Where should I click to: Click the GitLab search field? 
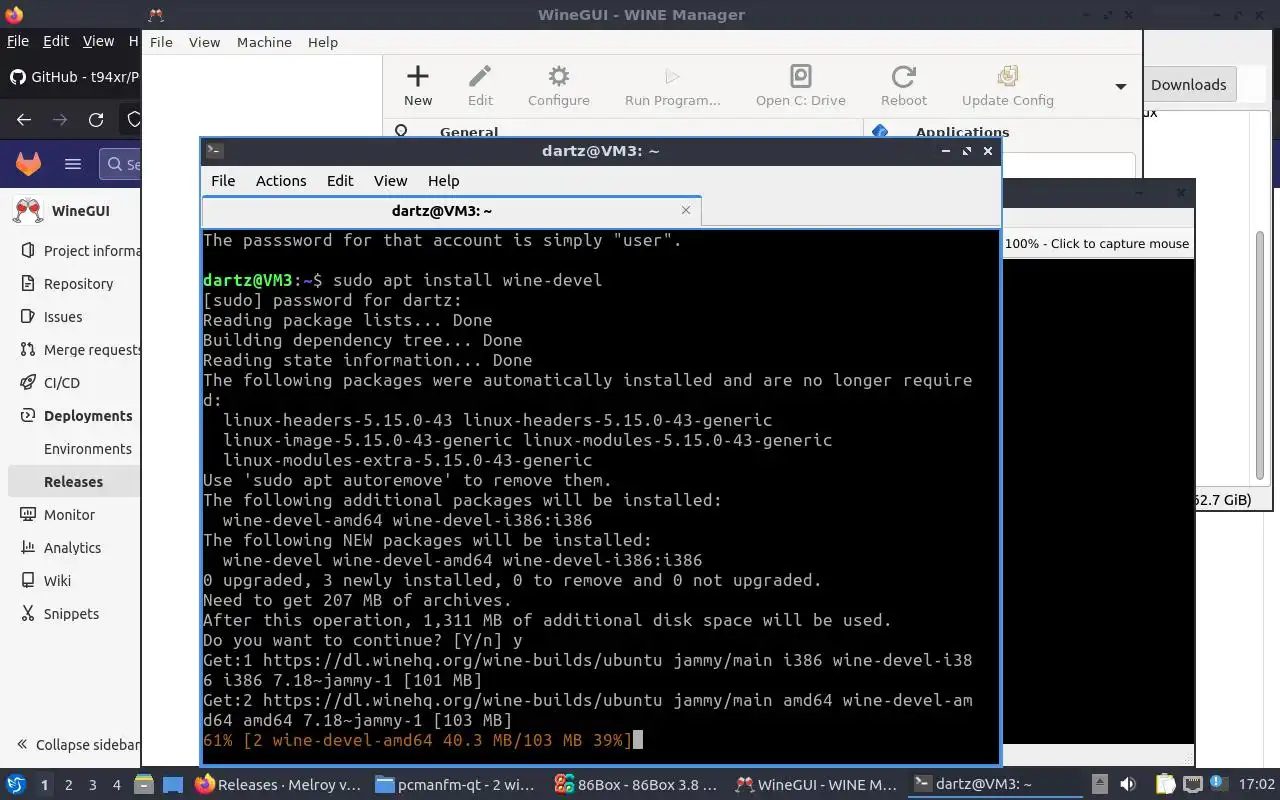[121, 164]
